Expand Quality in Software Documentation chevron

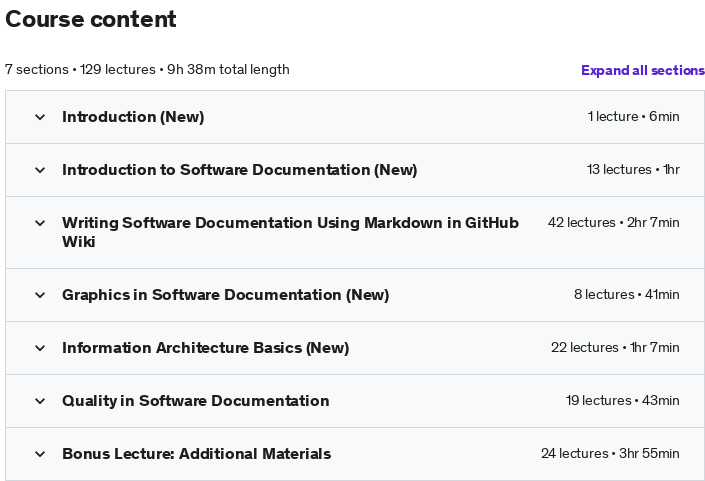[40, 401]
